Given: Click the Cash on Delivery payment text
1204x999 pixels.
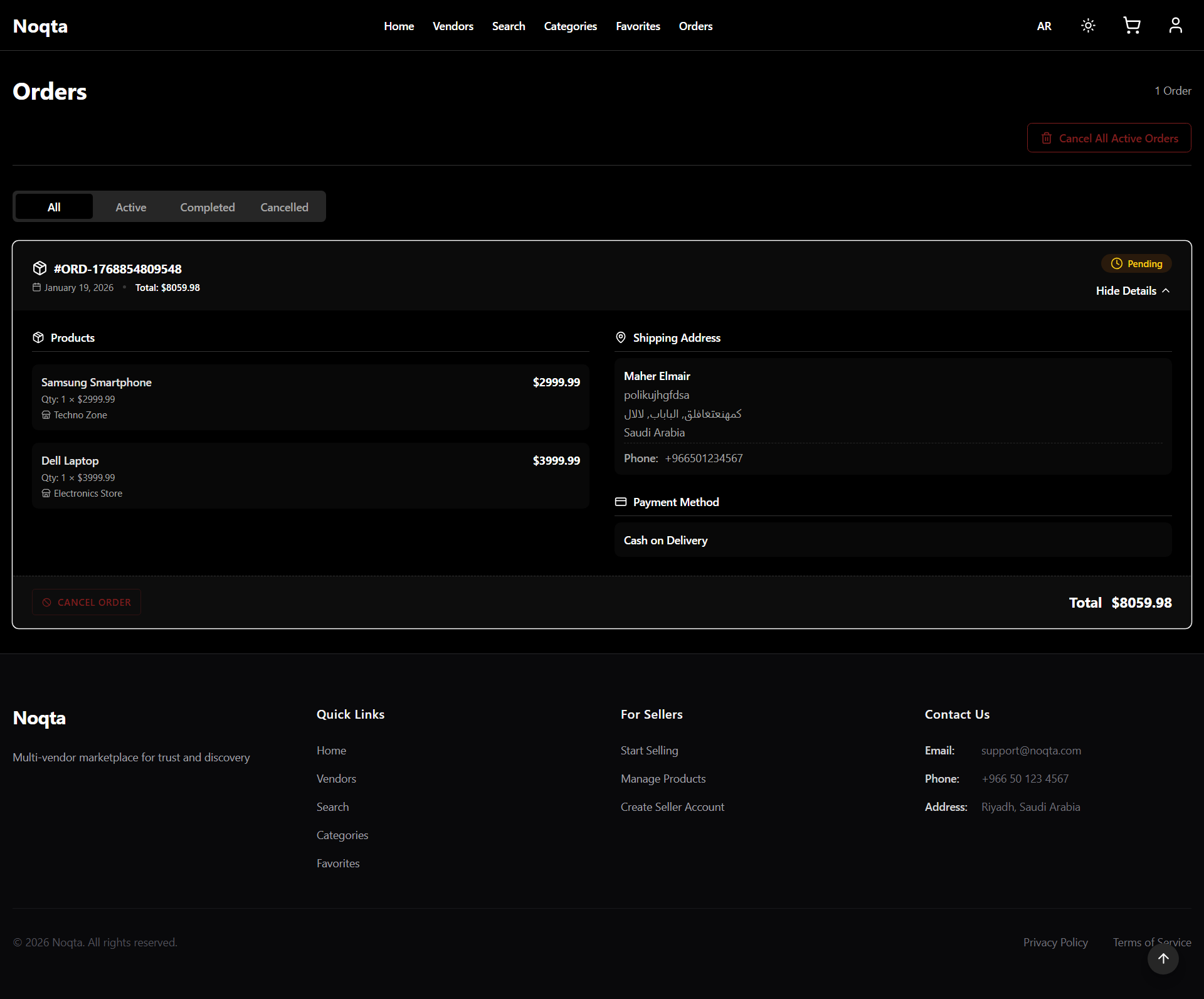Looking at the screenshot, I should point(666,541).
